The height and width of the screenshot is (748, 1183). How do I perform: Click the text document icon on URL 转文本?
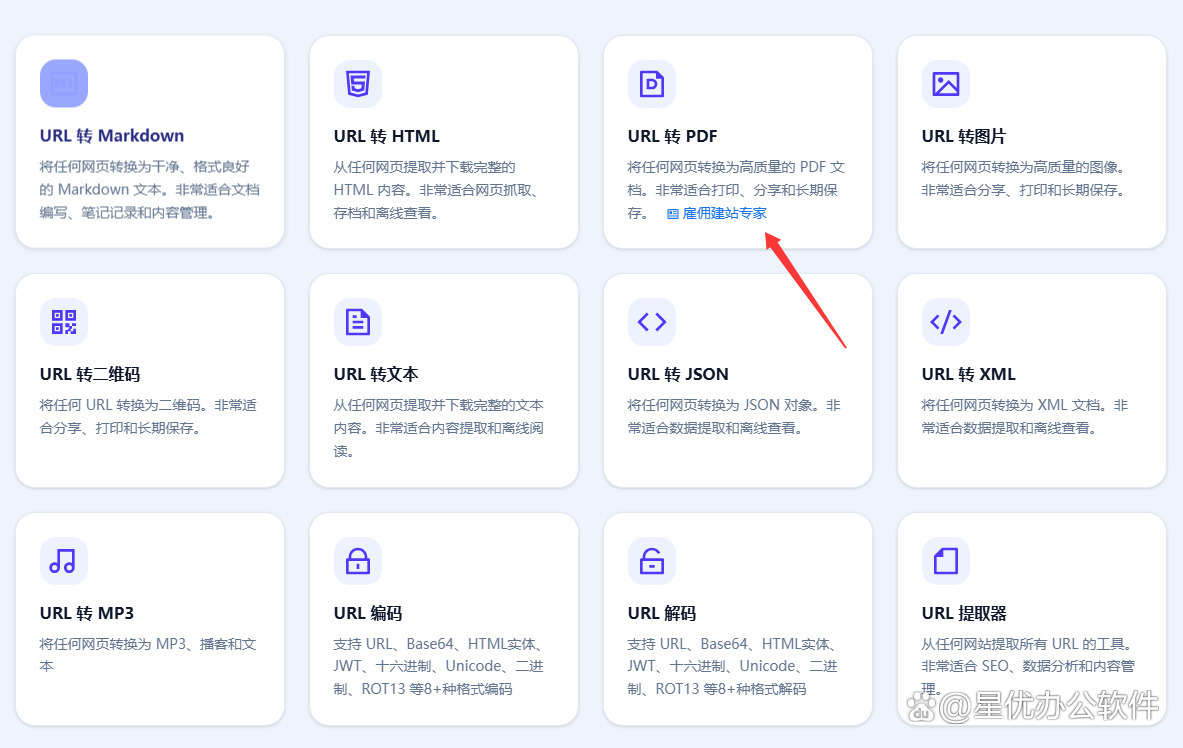coord(358,322)
